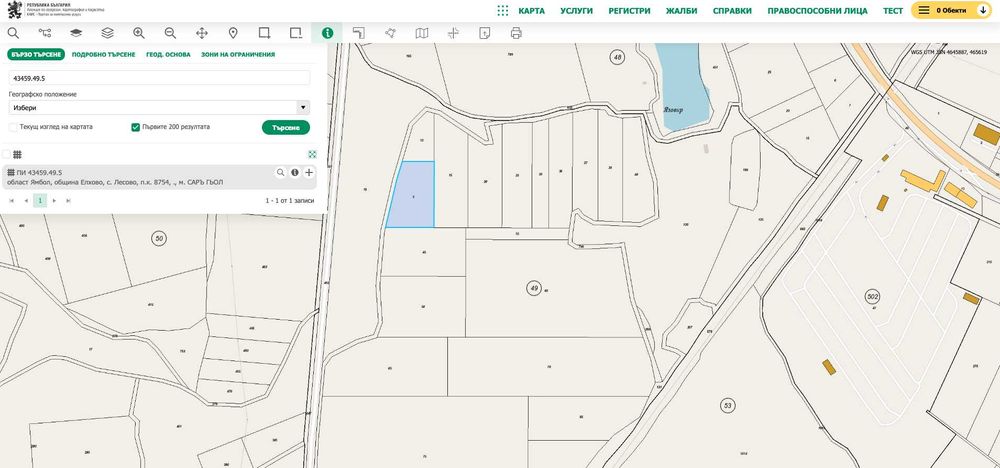
Task: Click the fit-to-extent icon above results
Action: click(x=312, y=154)
